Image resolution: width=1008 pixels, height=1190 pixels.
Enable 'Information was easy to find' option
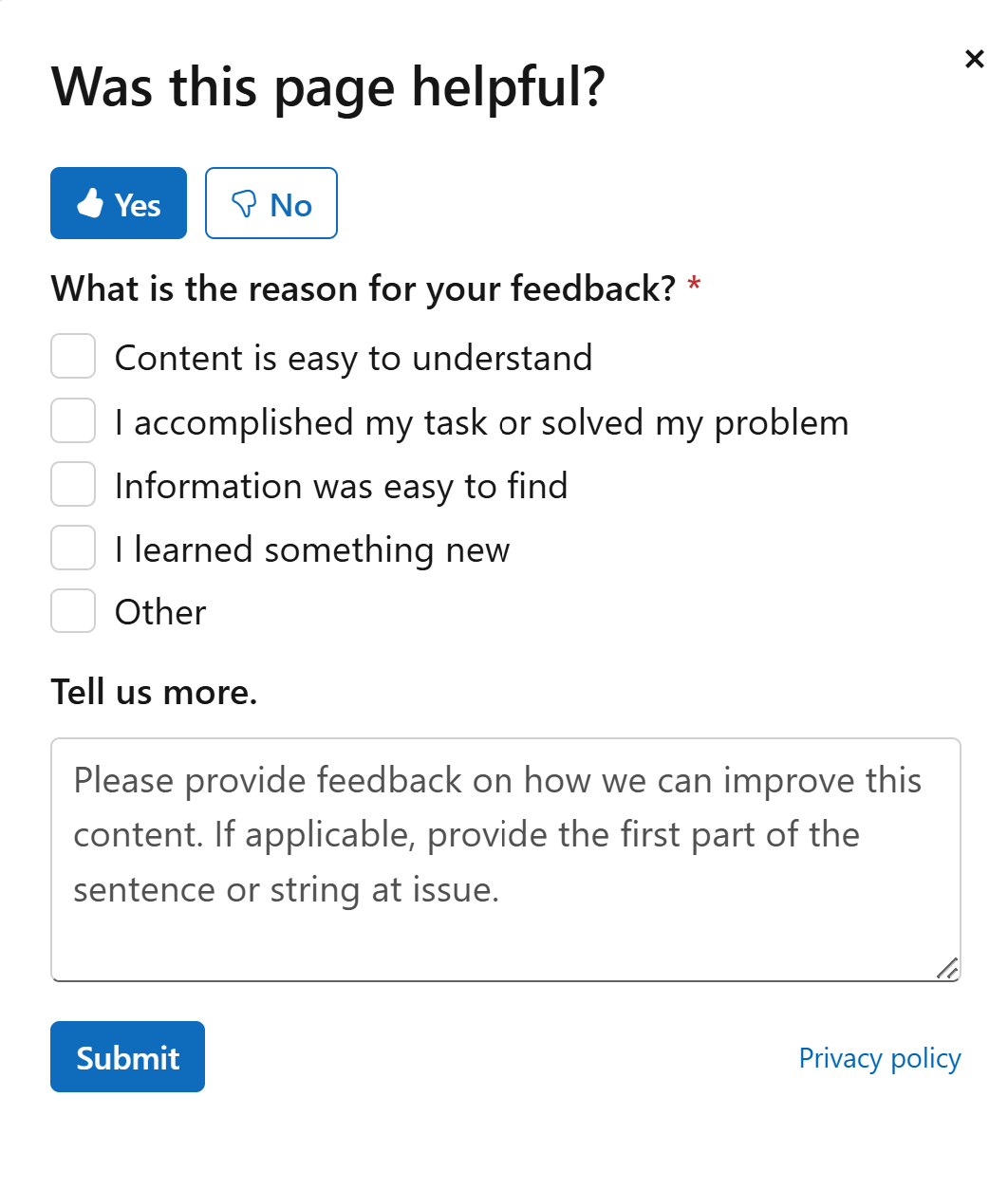(x=73, y=484)
